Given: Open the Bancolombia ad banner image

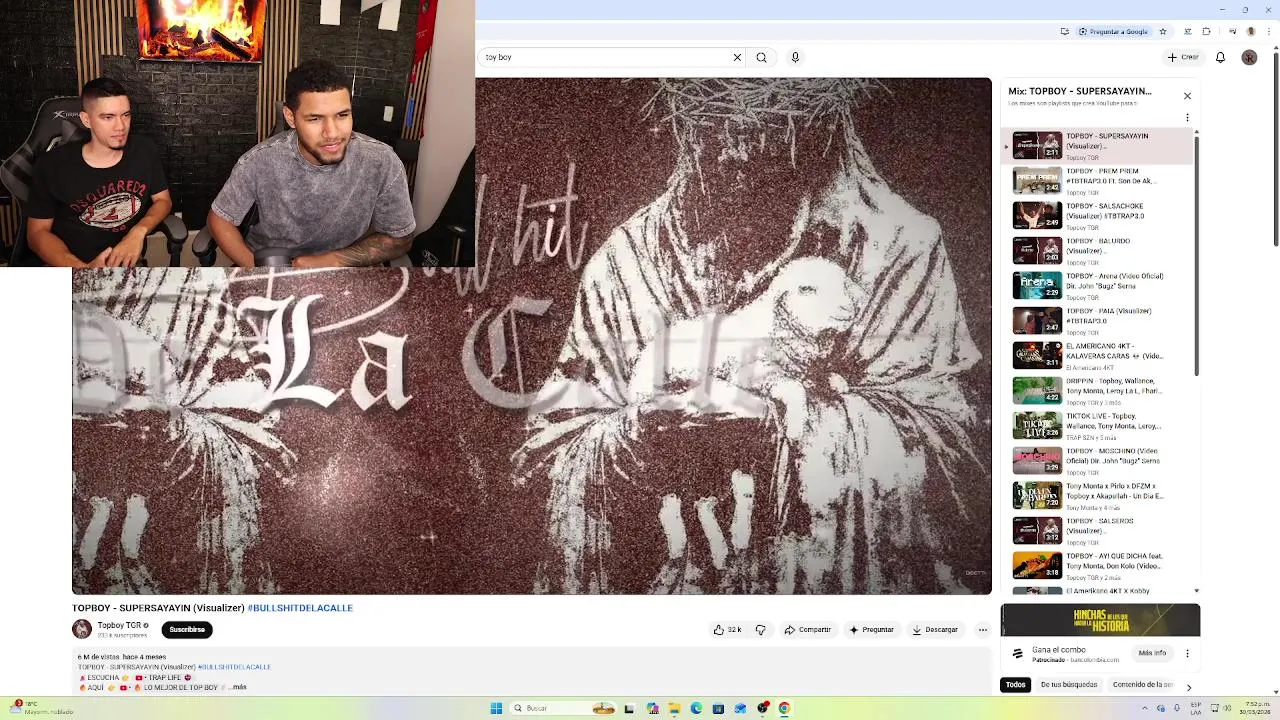Looking at the screenshot, I should [x=1100, y=620].
